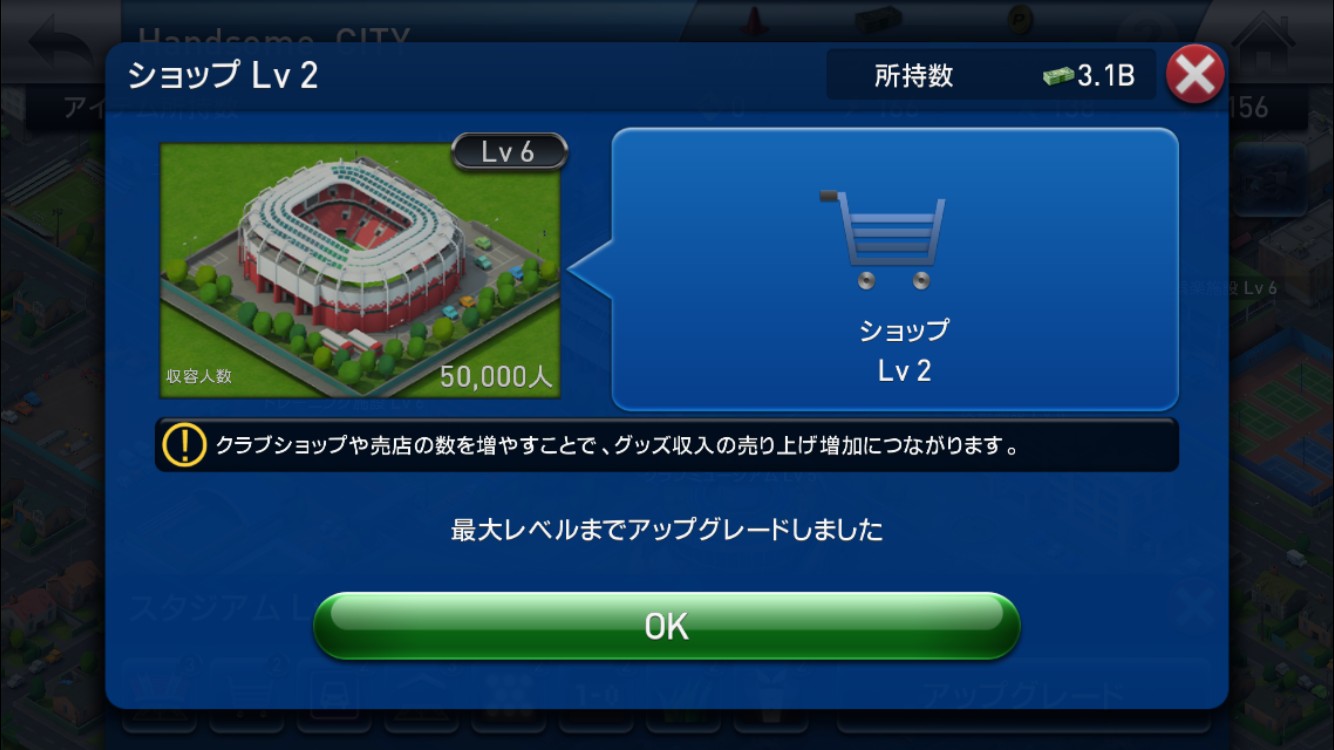Tap the dimmed アップグレード button

click(x=1022, y=696)
